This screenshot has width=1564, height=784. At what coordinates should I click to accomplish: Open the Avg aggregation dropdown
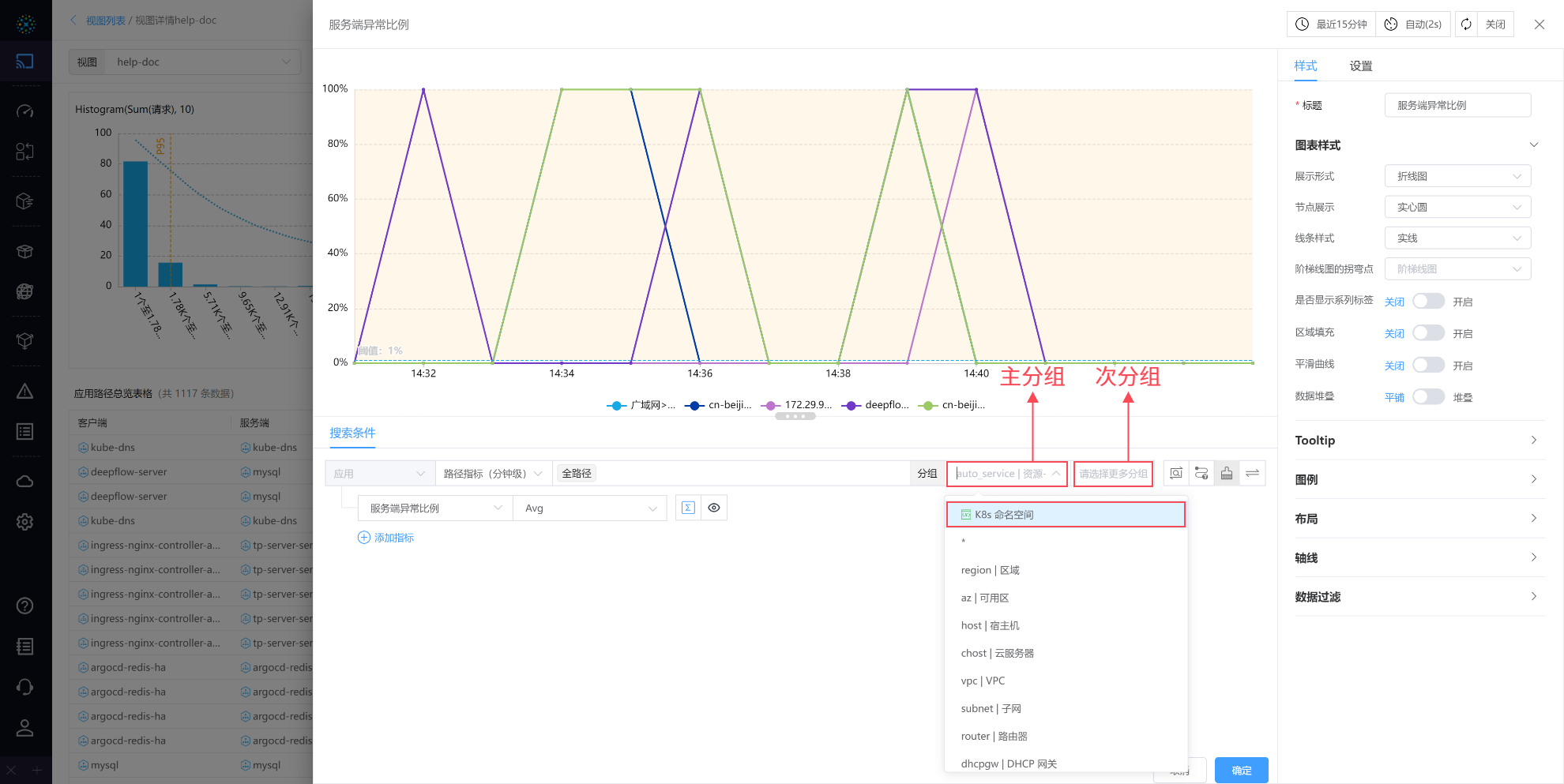click(x=590, y=508)
